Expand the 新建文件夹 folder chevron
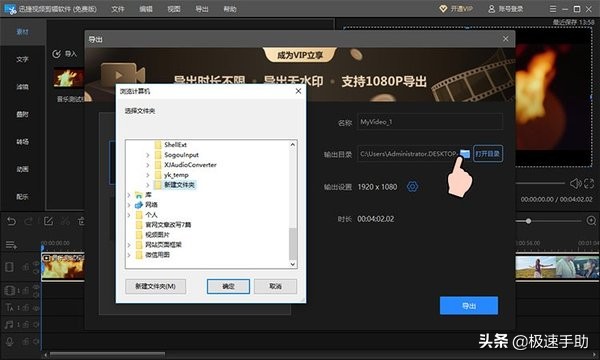Screen dimensions: 600x360 pos(148,185)
